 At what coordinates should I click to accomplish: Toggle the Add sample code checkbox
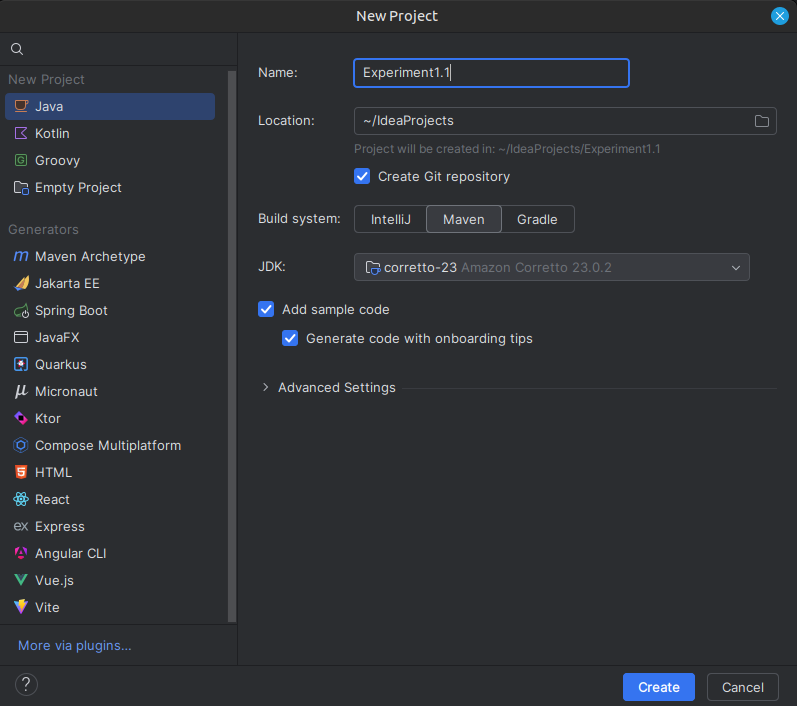point(266,309)
